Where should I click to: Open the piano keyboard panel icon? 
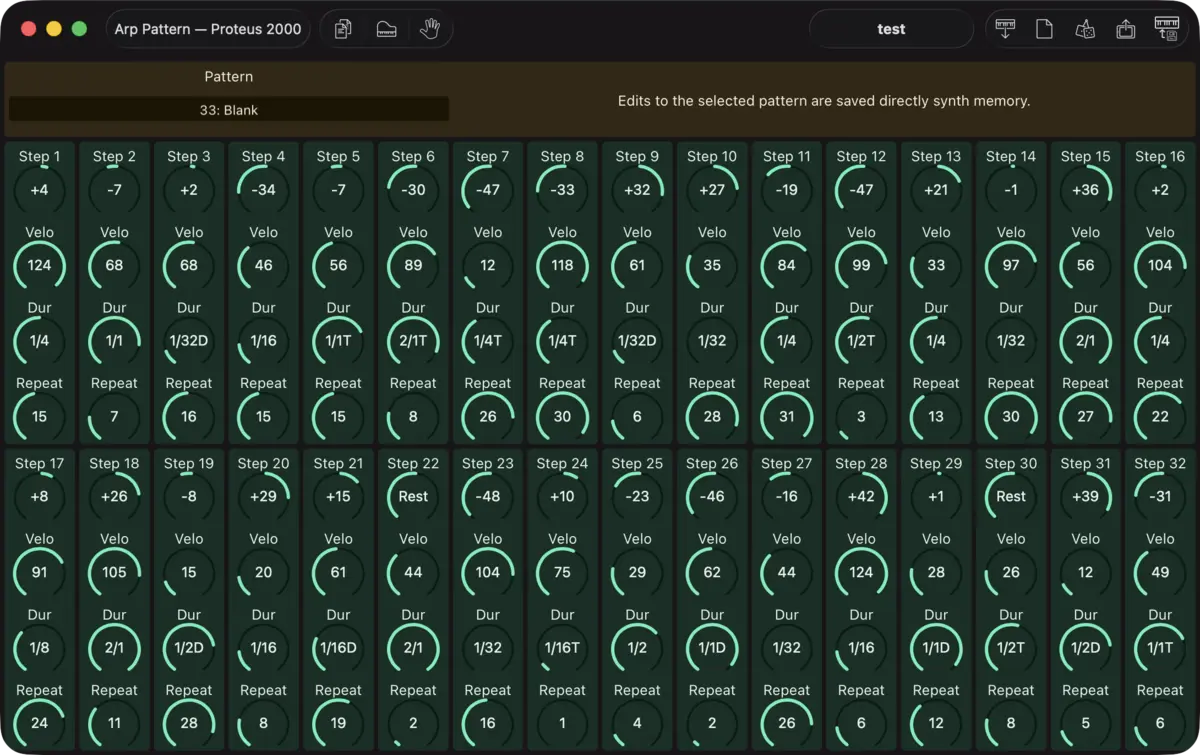(x=387, y=29)
